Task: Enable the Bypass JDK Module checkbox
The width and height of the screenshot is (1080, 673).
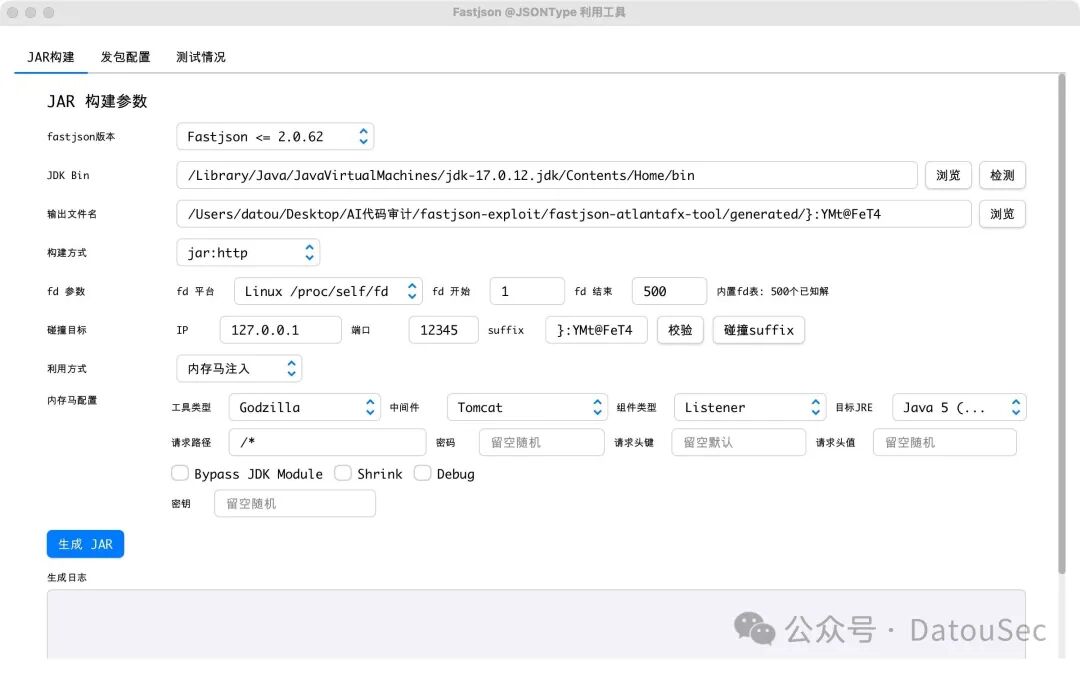Action: [180, 473]
